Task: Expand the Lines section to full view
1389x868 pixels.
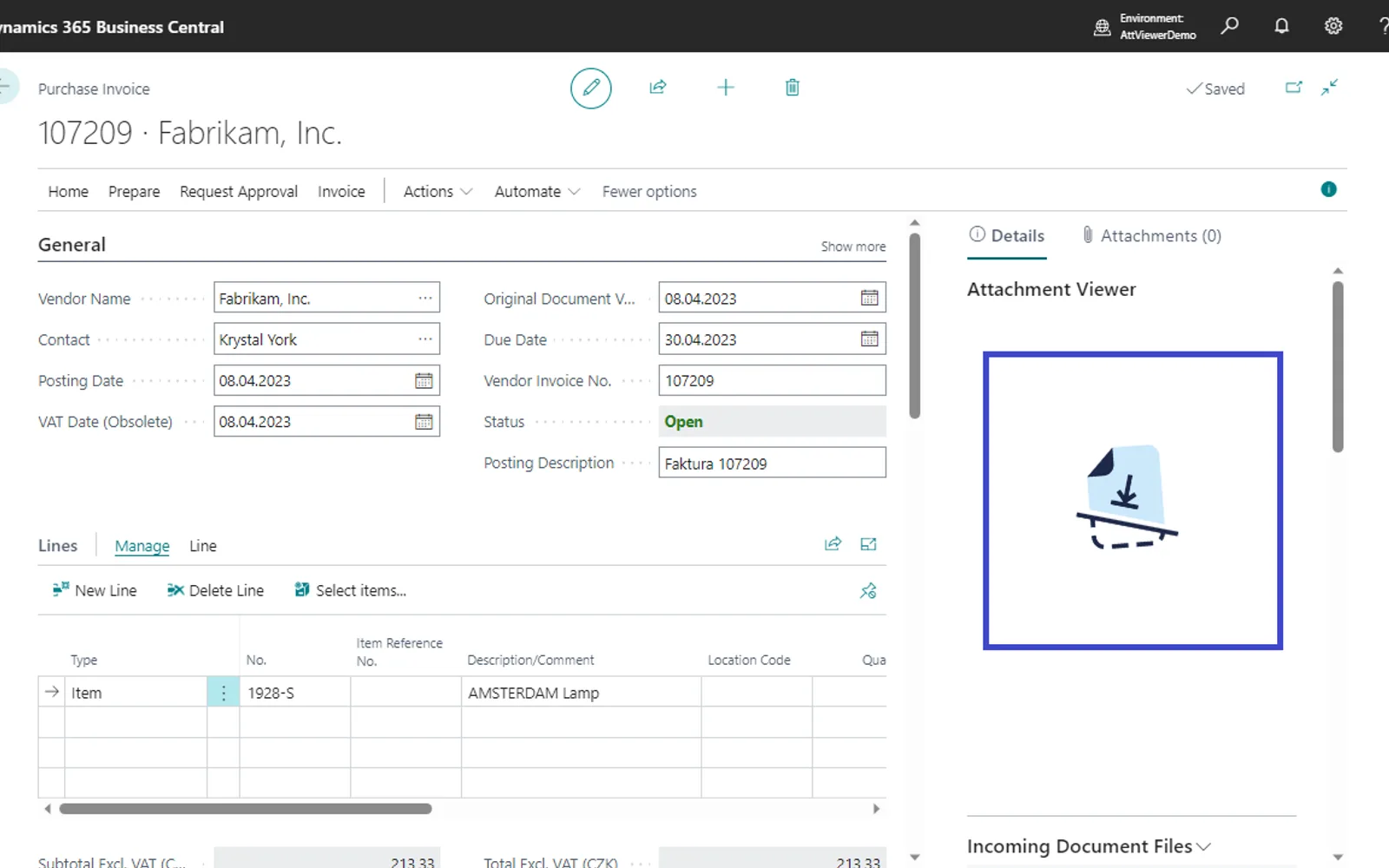Action: pyautogui.click(x=868, y=544)
